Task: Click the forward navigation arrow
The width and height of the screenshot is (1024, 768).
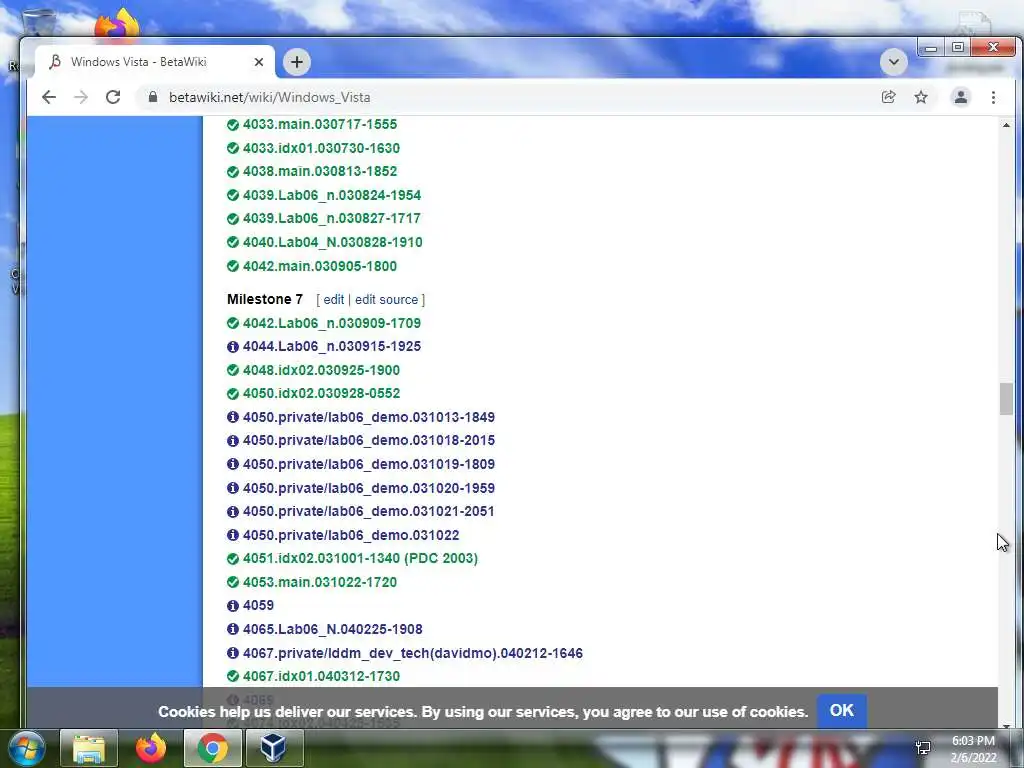Action: click(x=81, y=97)
